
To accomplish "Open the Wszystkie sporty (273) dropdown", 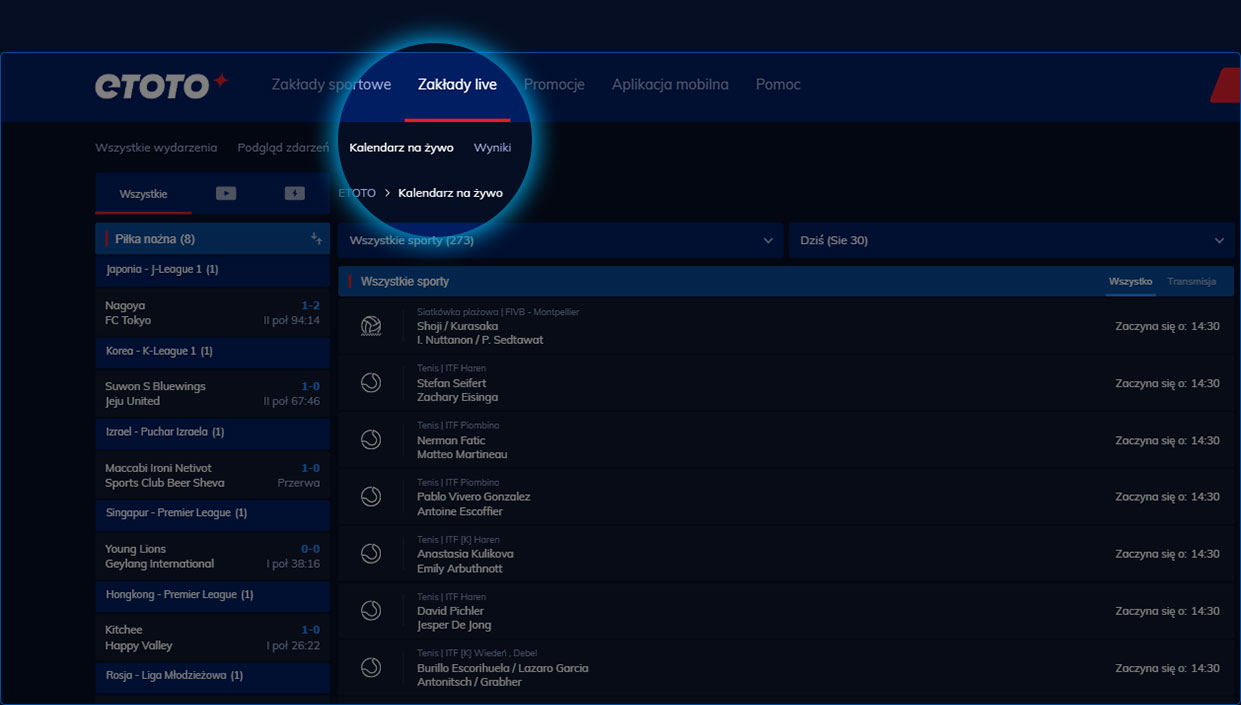I will [x=560, y=240].
